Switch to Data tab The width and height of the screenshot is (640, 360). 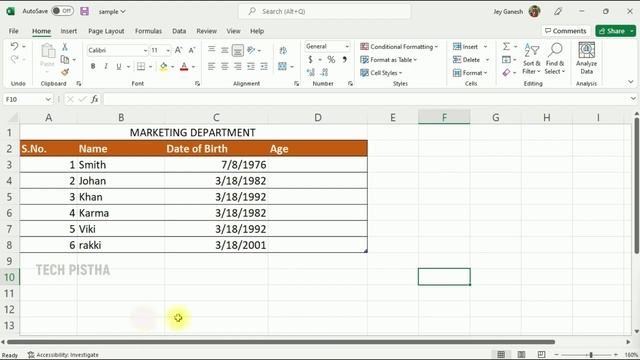179,31
